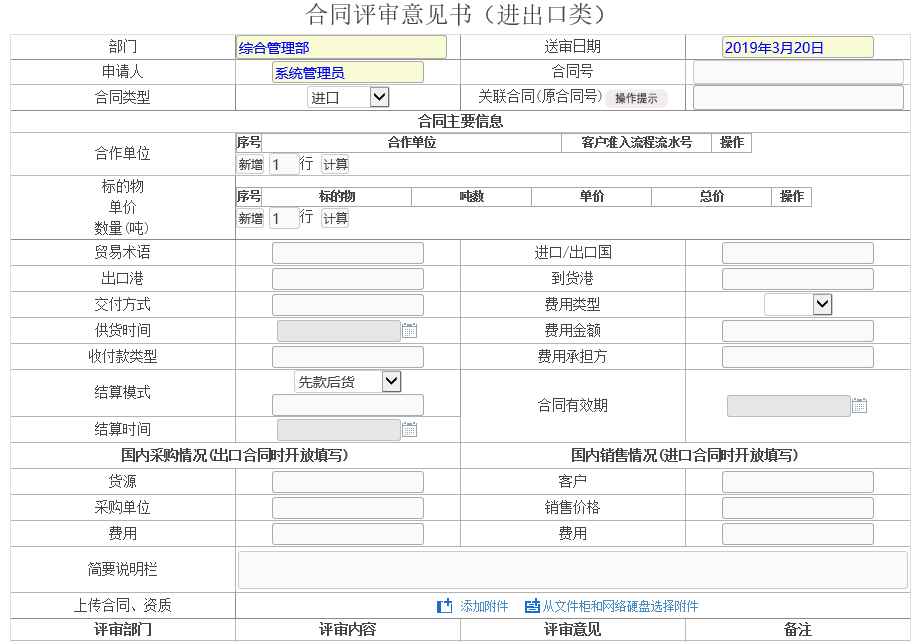Click the 送审日期 date field
Viewport: 915px width, 642px height.
(797, 47)
